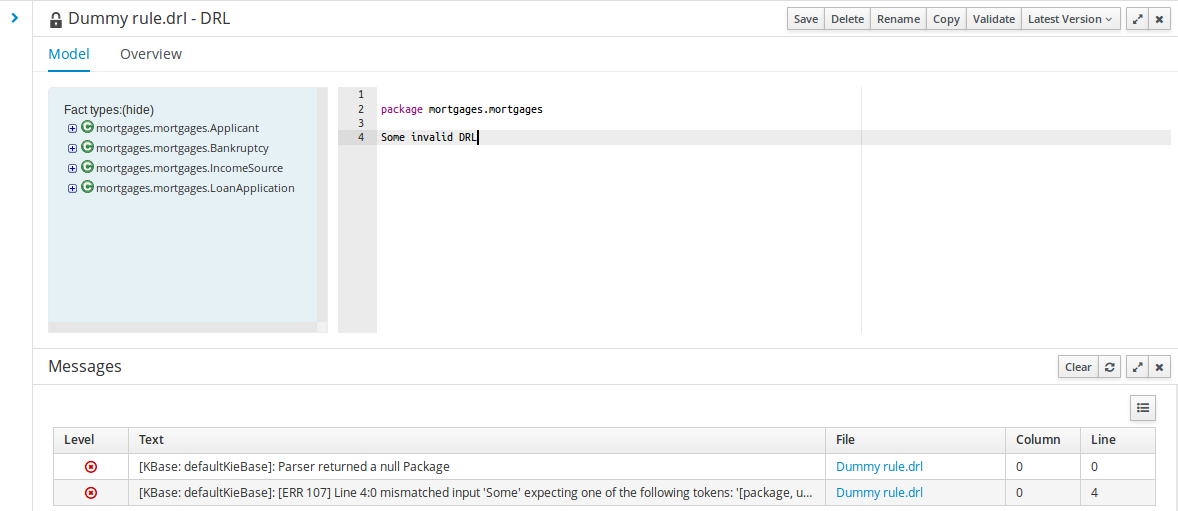The width and height of the screenshot is (1178, 511).
Task: Open the Latest Version dropdown
Action: (1071, 19)
